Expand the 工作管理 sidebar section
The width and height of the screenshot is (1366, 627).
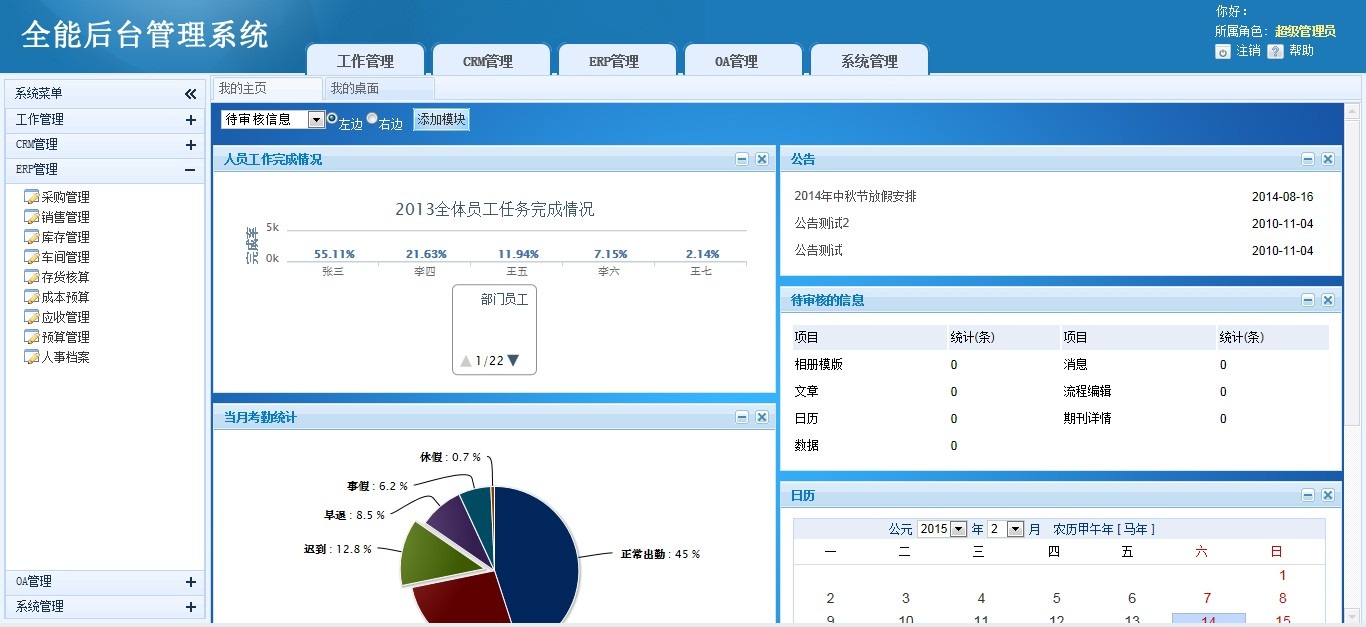click(190, 120)
